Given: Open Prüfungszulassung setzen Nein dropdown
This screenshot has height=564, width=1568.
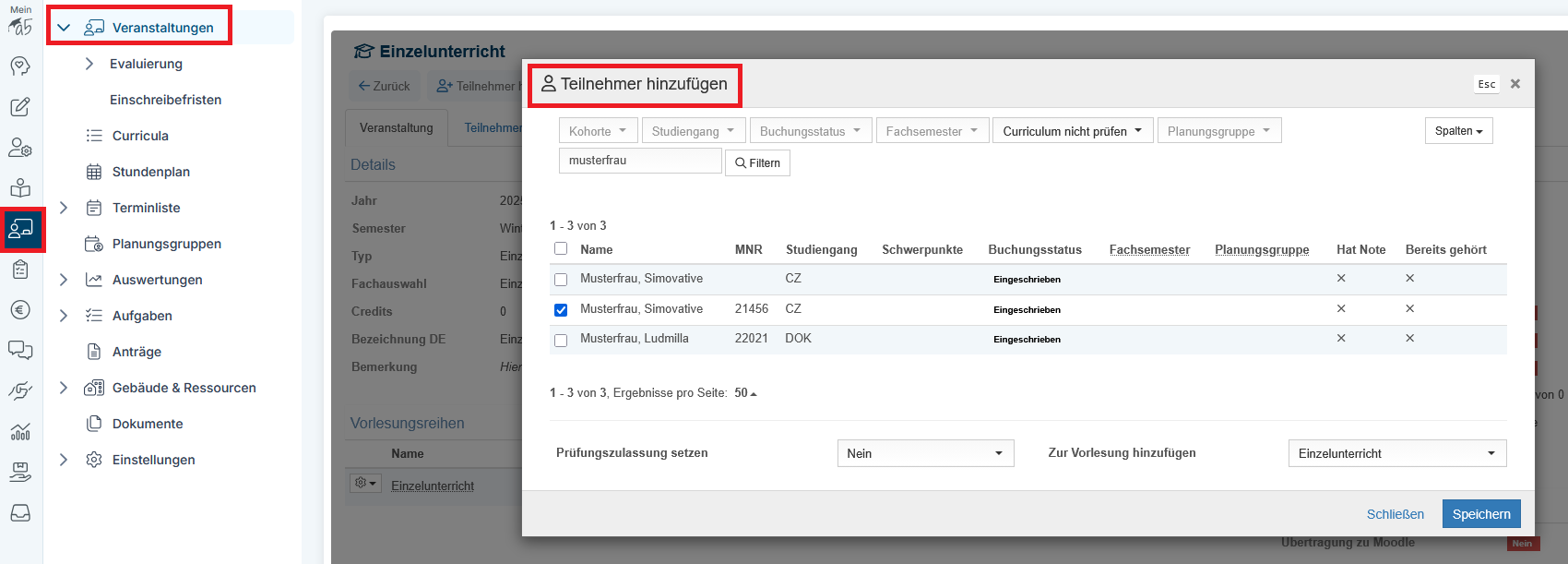Looking at the screenshot, I should click(x=926, y=453).
